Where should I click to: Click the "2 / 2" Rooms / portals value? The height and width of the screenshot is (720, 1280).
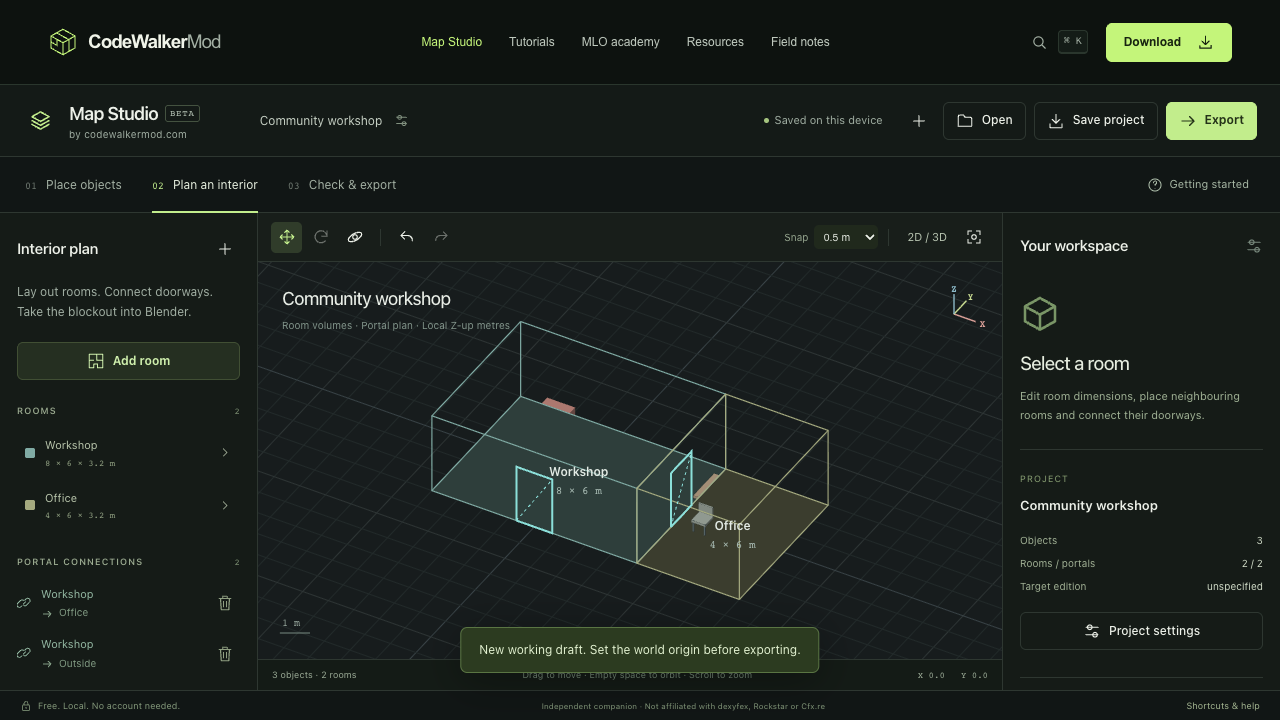1252,564
